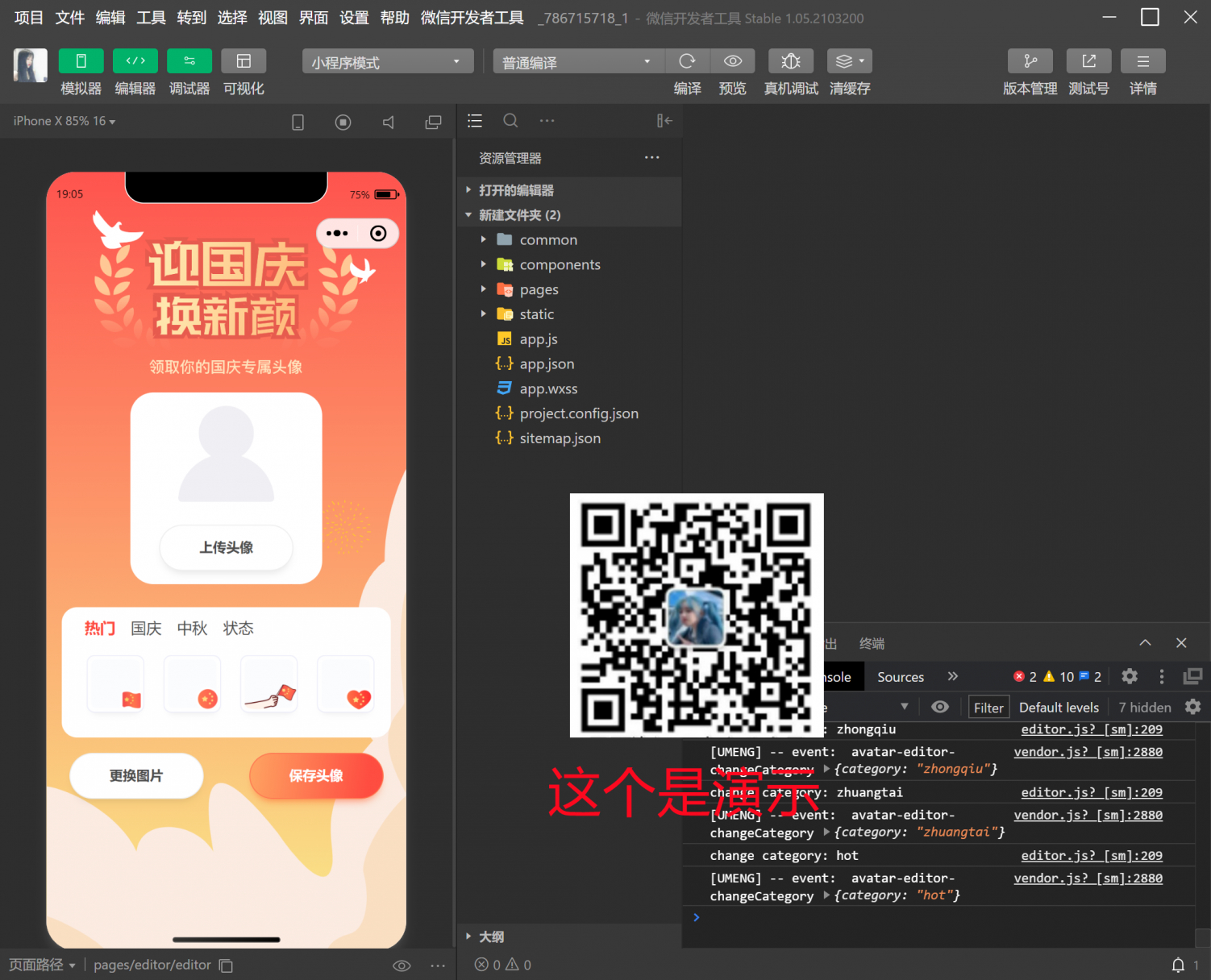Open the 小程序模式 mode dropdown
The image size is (1211, 980).
tap(387, 60)
